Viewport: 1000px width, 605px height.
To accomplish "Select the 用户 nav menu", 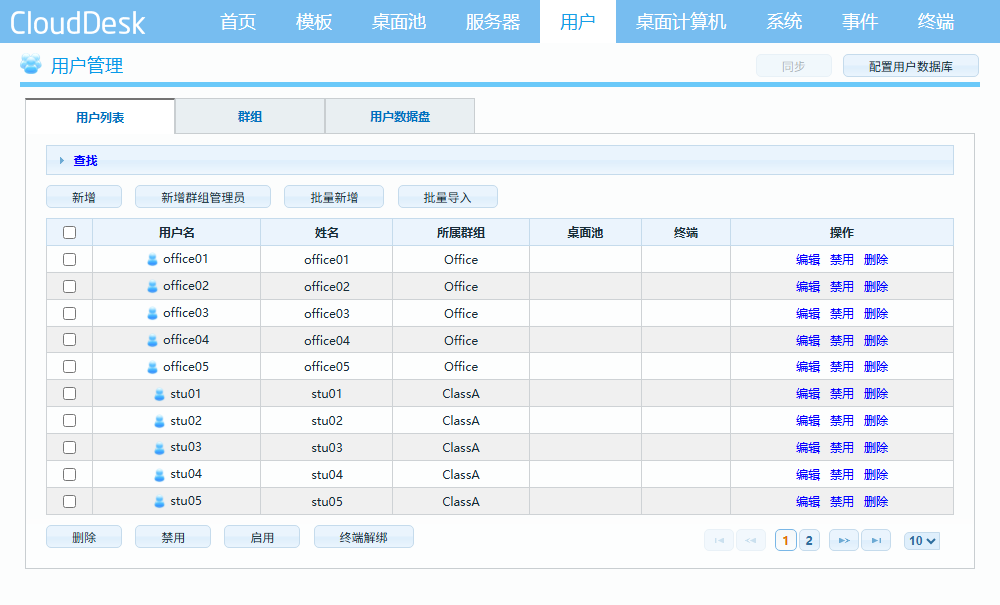I will point(578,22).
